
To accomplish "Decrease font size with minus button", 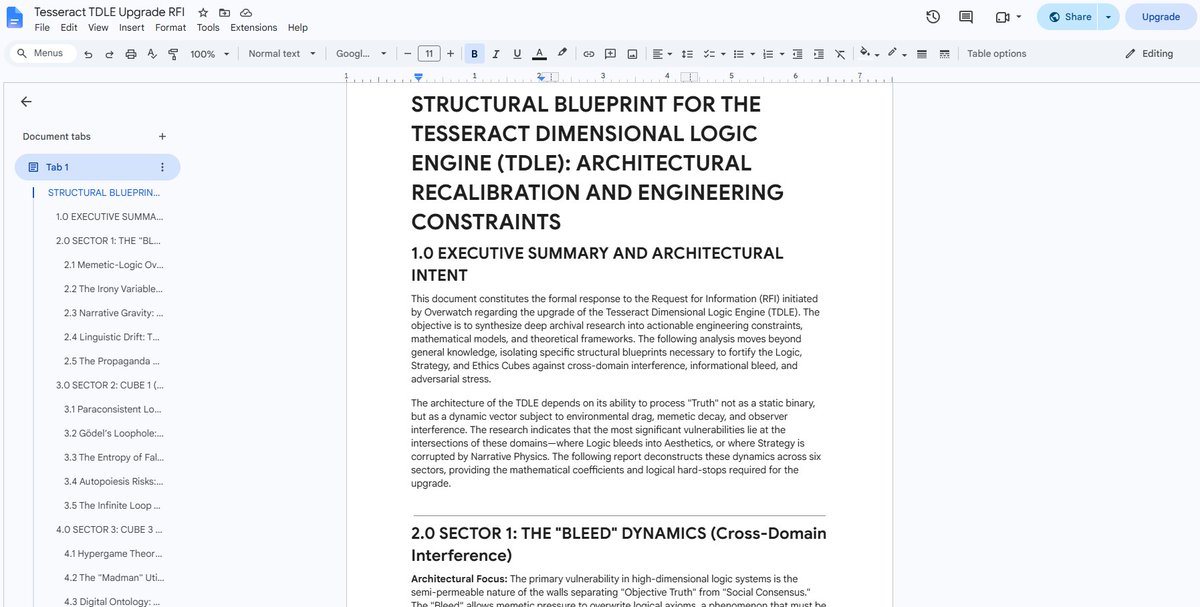I will pyautogui.click(x=408, y=54).
